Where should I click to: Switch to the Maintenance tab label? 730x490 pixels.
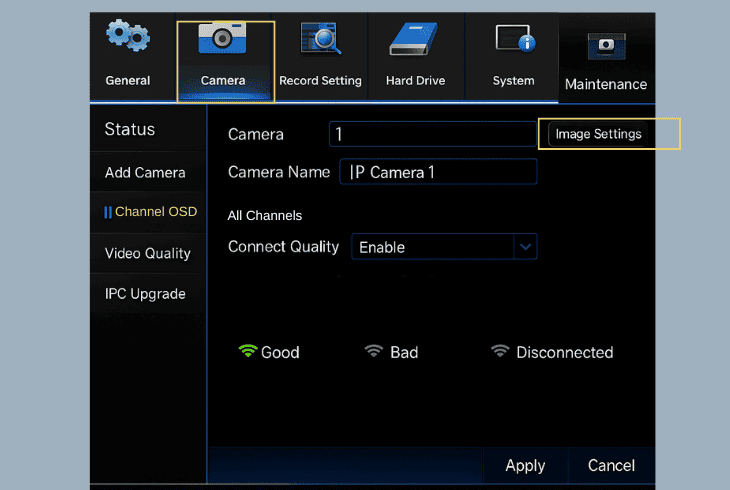[606, 84]
